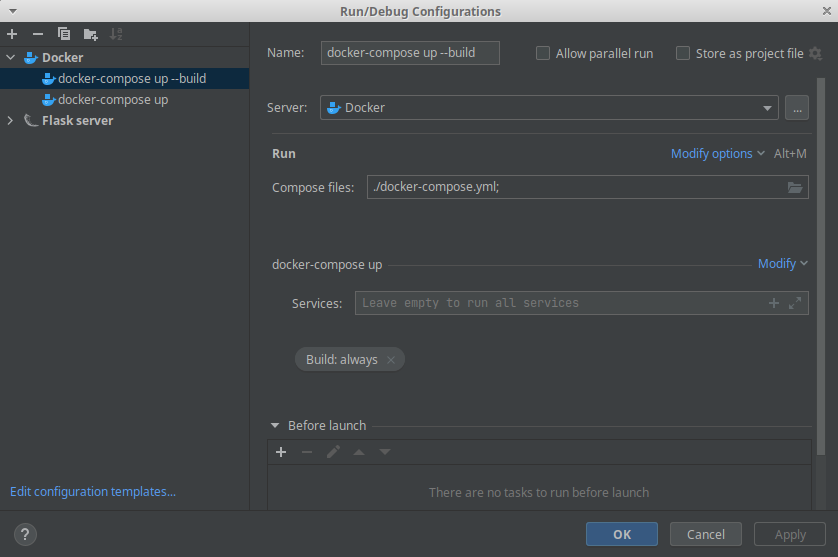This screenshot has height=557, width=838.
Task: Select the Flask server group
Action: point(125,121)
